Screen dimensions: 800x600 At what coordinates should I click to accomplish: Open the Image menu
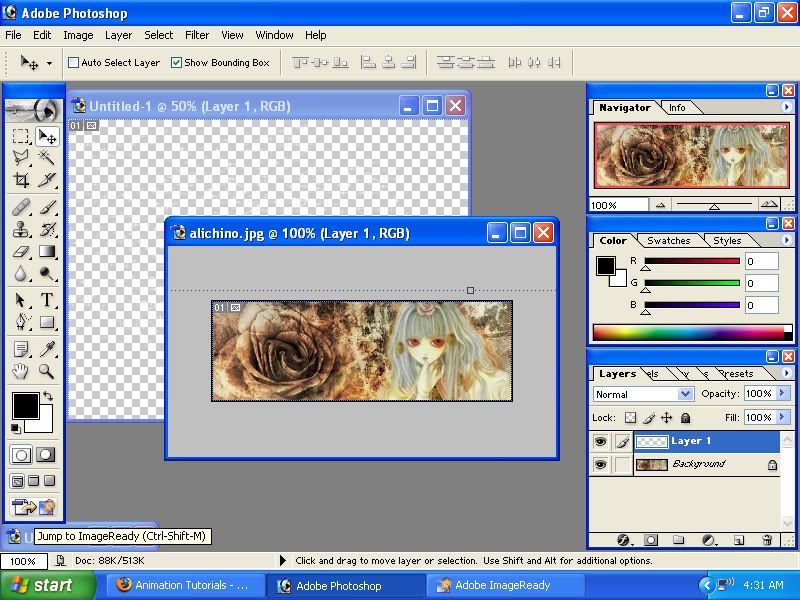(78, 35)
